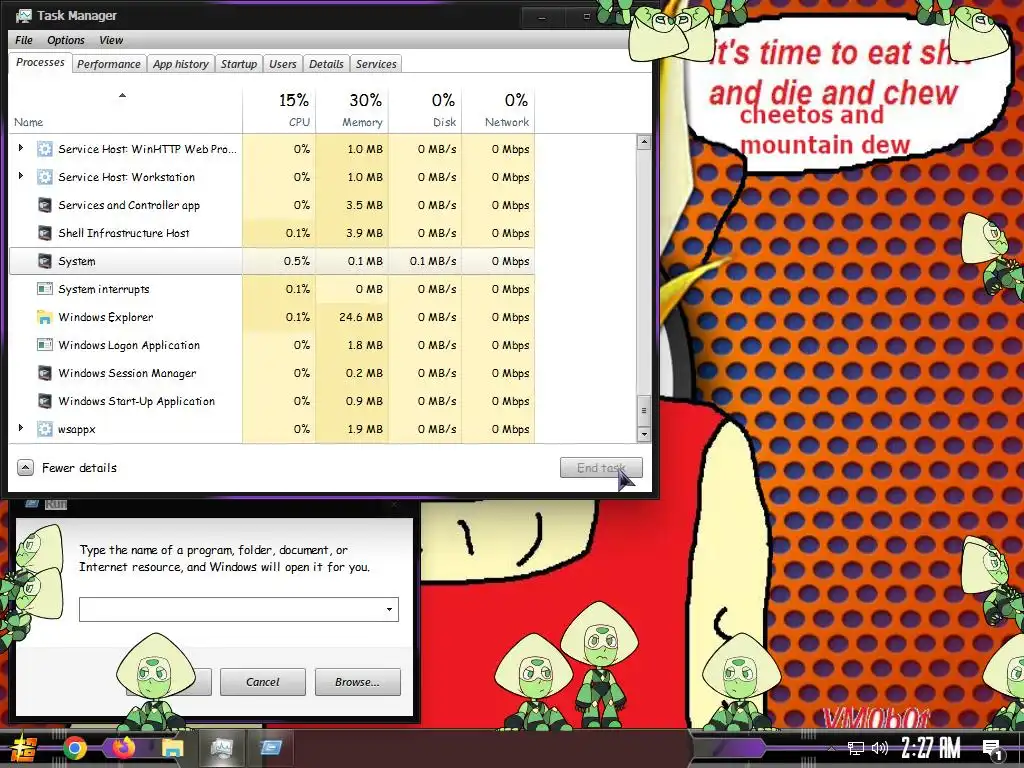
Task: Click the 24.6 MB memory value
Action: (x=360, y=317)
